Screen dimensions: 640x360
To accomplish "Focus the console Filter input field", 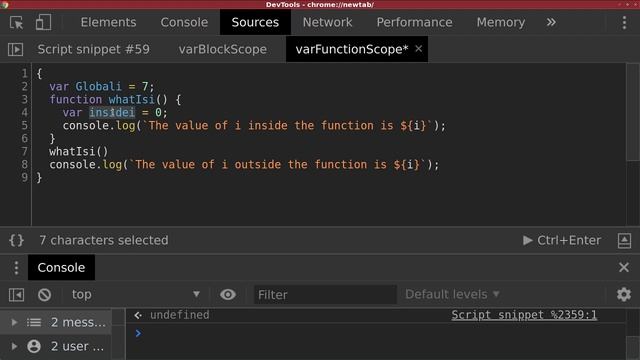I will (325, 294).
